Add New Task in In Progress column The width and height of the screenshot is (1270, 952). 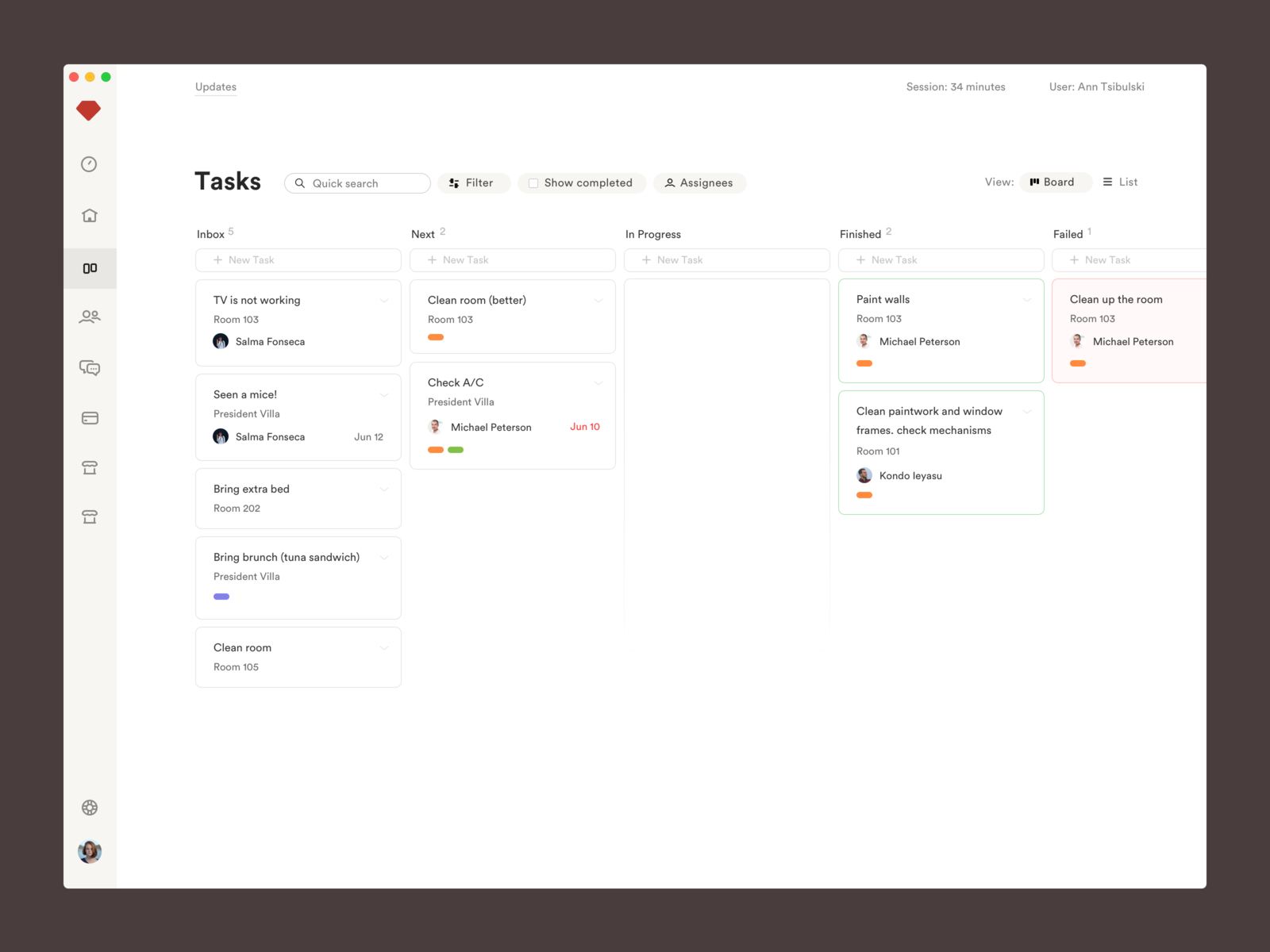pos(727,260)
